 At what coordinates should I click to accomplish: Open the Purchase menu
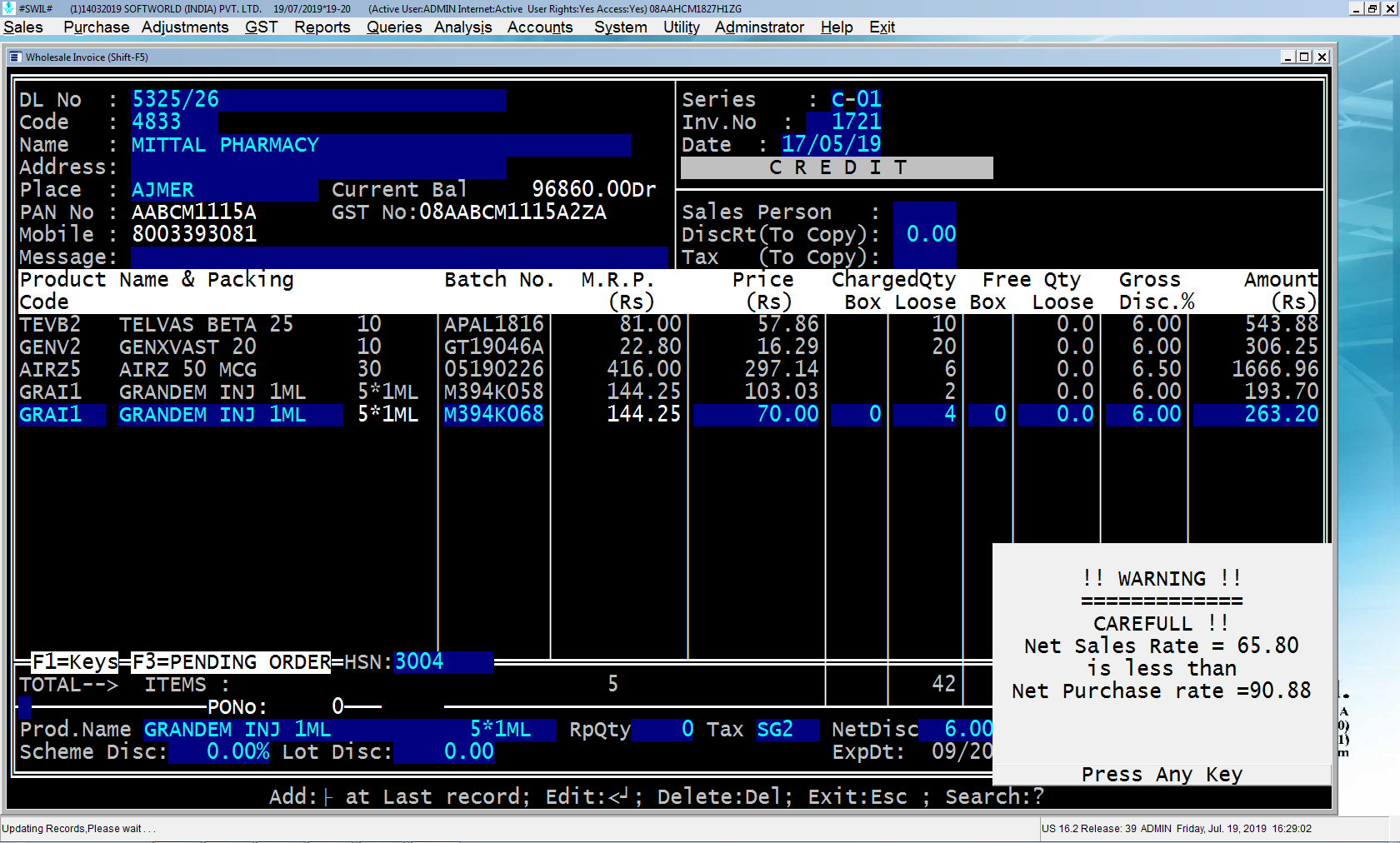click(x=96, y=27)
